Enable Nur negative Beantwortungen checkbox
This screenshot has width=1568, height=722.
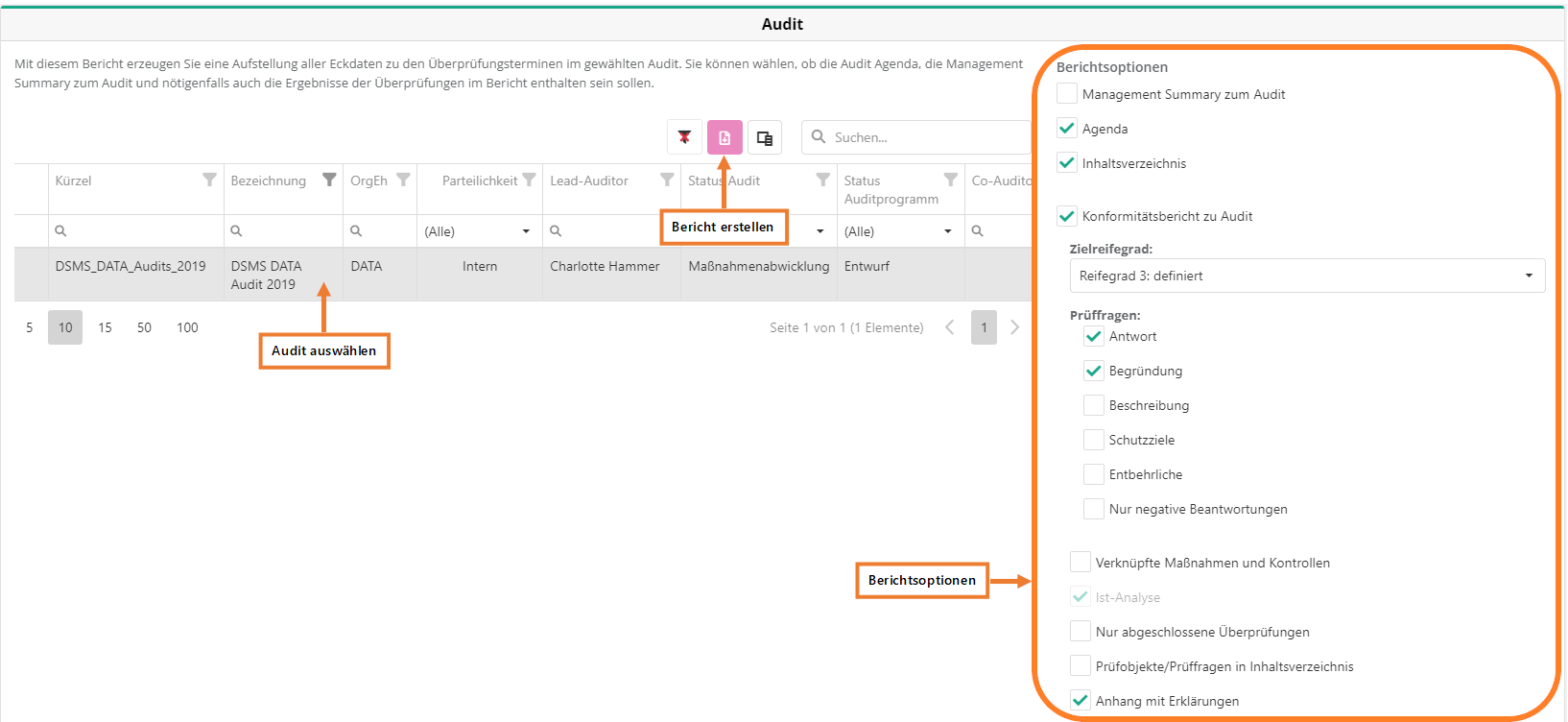(1094, 509)
